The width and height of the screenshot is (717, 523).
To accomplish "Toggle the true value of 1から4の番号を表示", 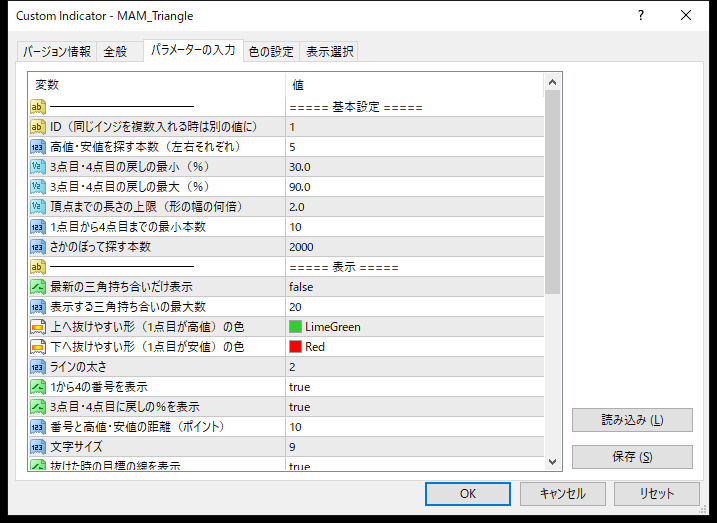I will click(x=415, y=387).
